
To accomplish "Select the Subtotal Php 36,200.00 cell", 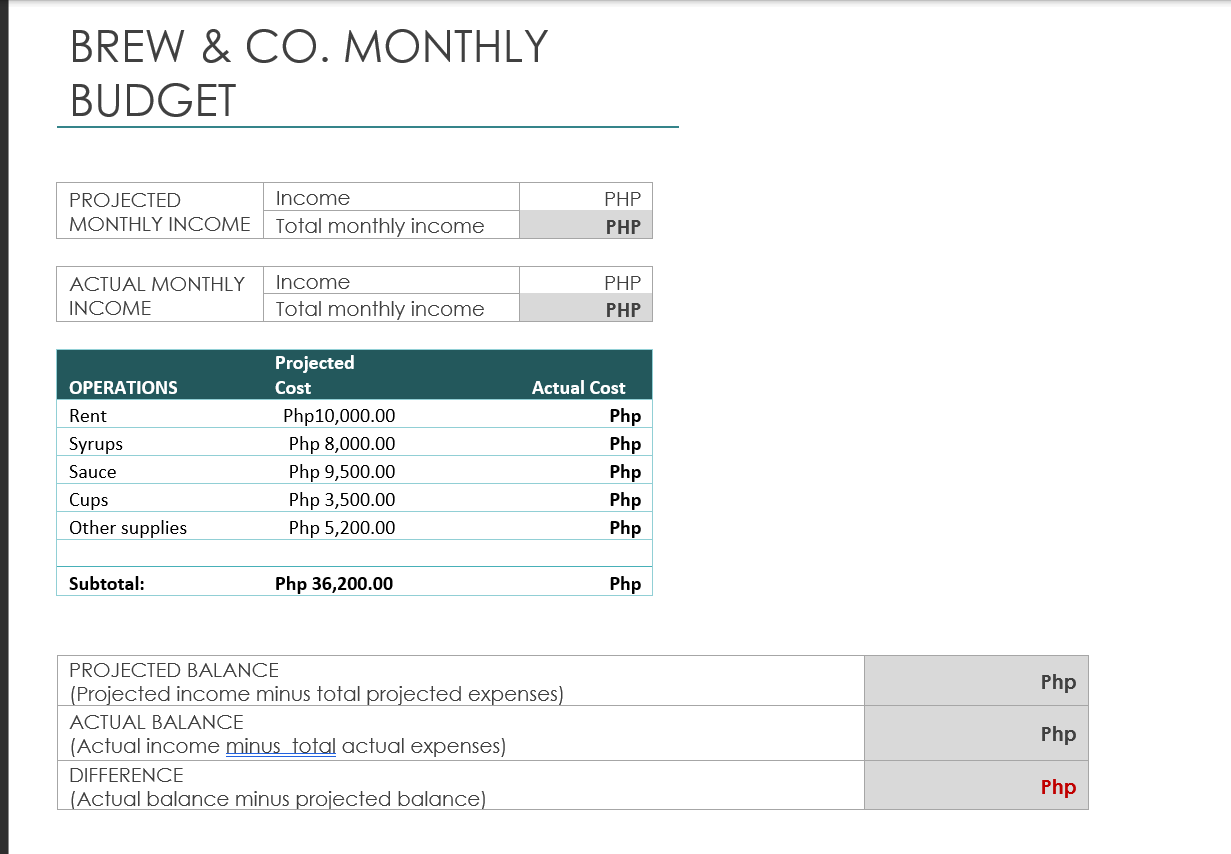I will click(x=336, y=583).
